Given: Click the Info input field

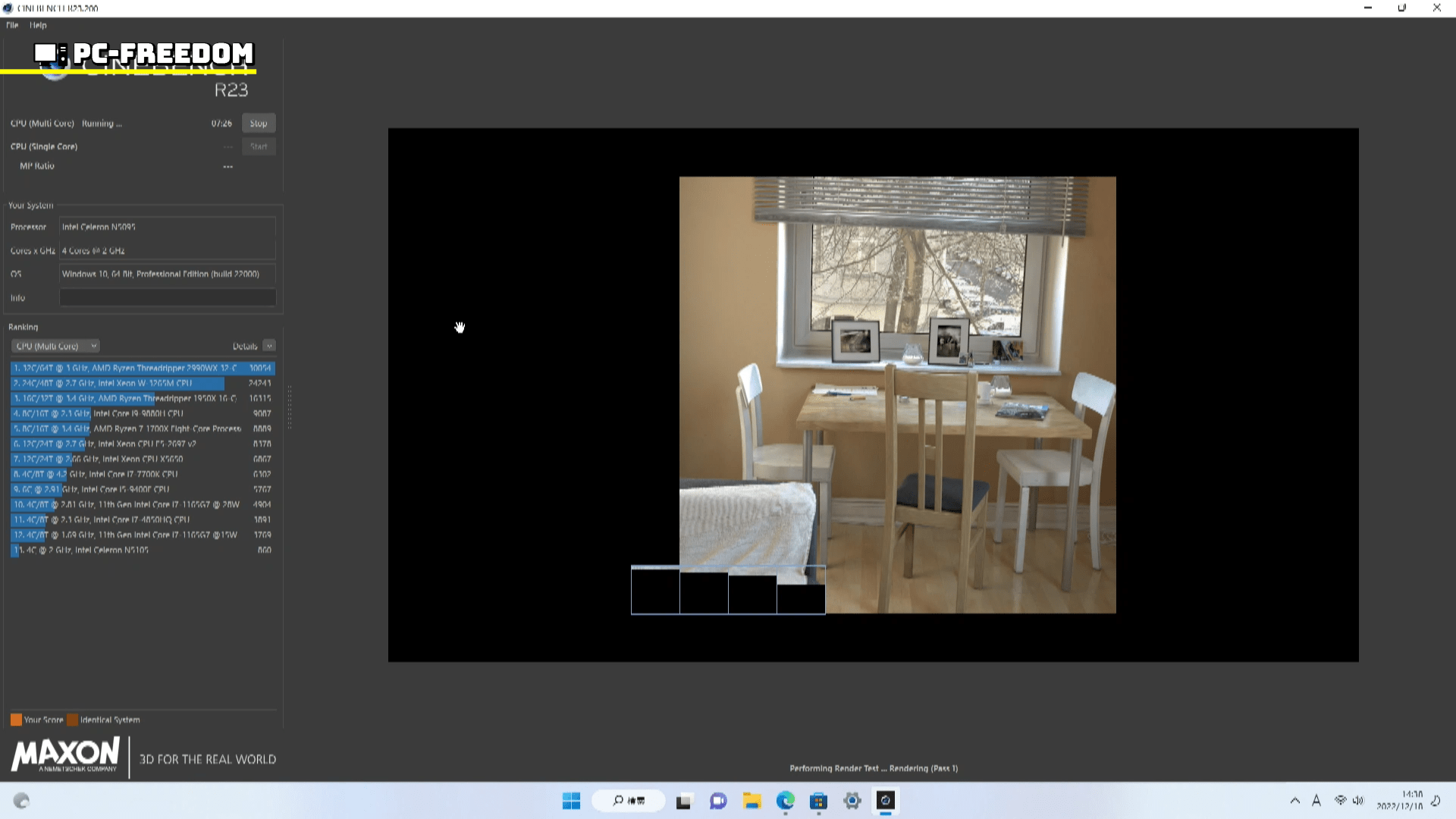Looking at the screenshot, I should (167, 297).
